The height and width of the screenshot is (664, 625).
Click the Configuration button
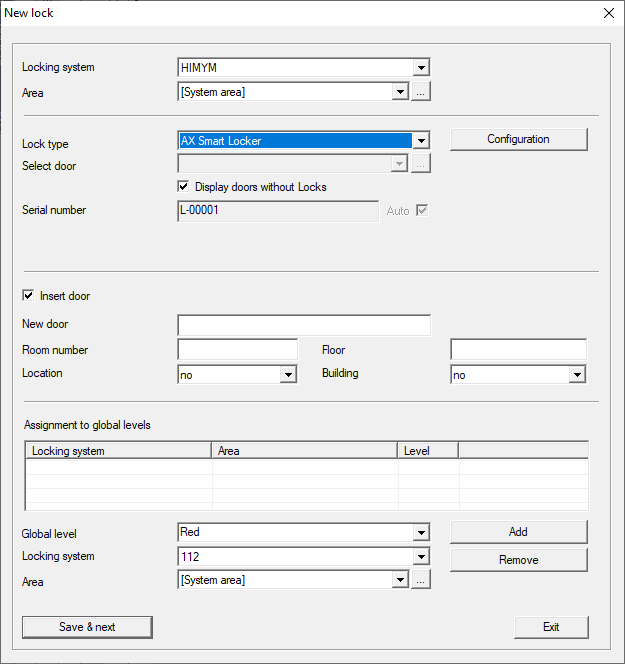(518, 140)
